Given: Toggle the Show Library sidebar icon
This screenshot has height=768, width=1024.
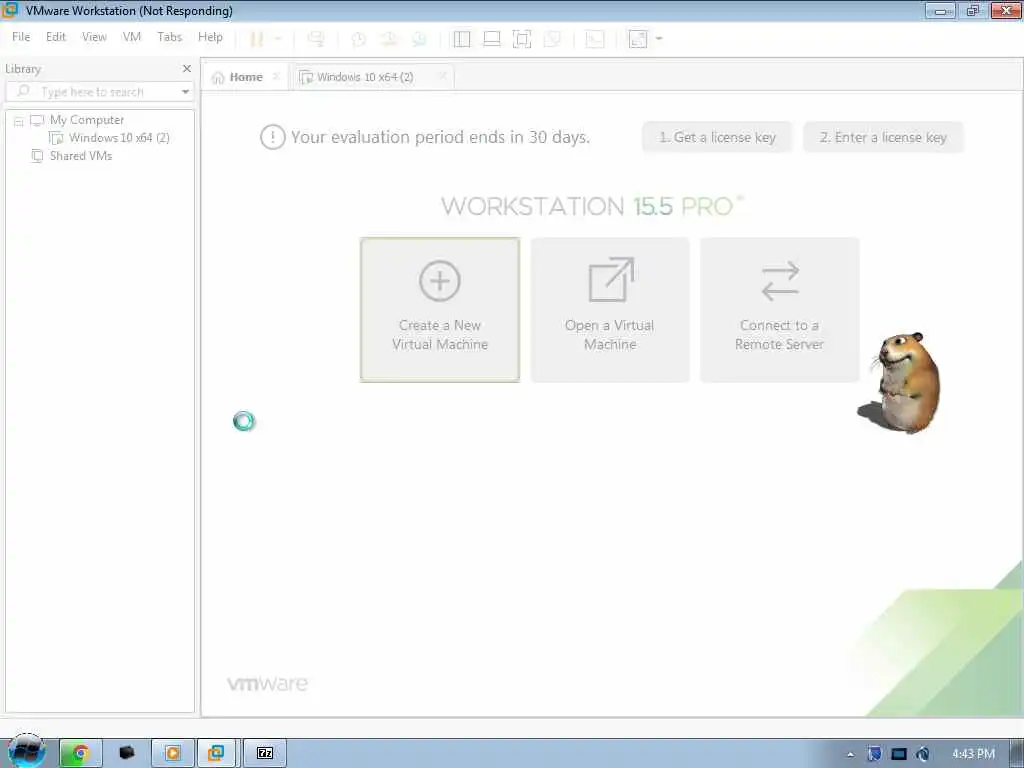Looking at the screenshot, I should coord(462,39).
